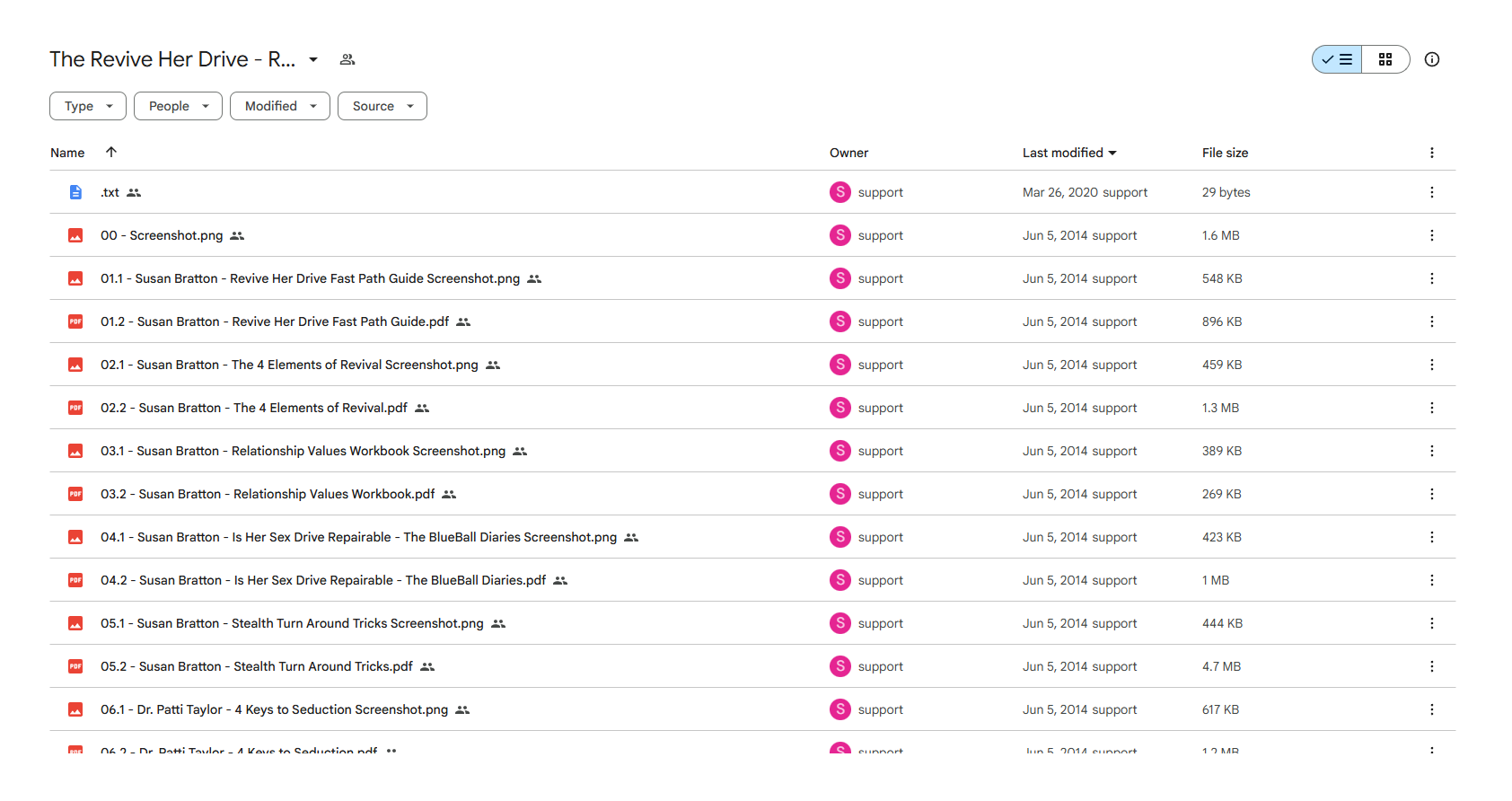This screenshot has height=801, width=1512.
Task: Open 05.2 Stealth Turn Around Tricks.pdf
Action: tap(257, 666)
